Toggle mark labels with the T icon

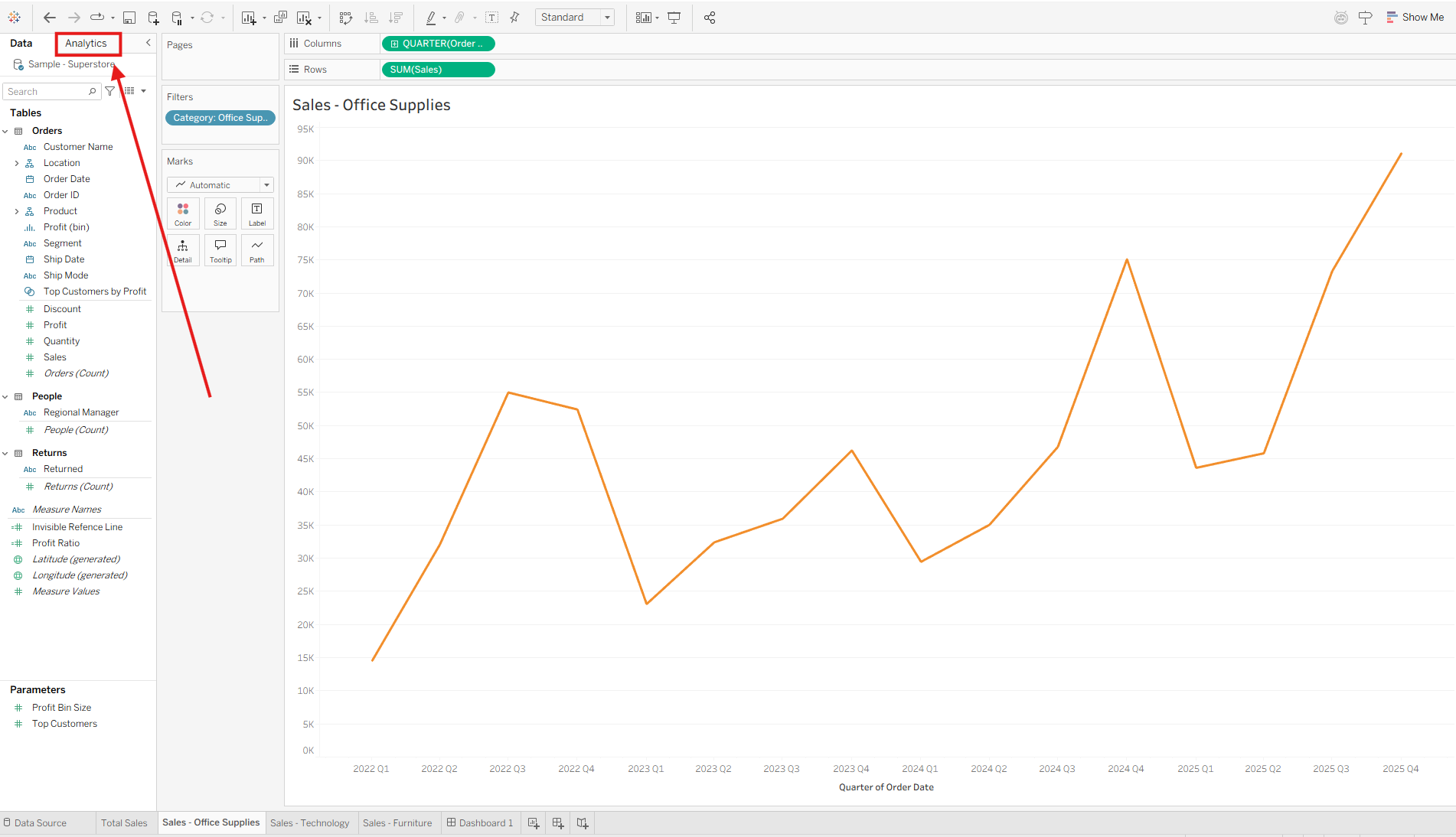pyautogui.click(x=491, y=18)
